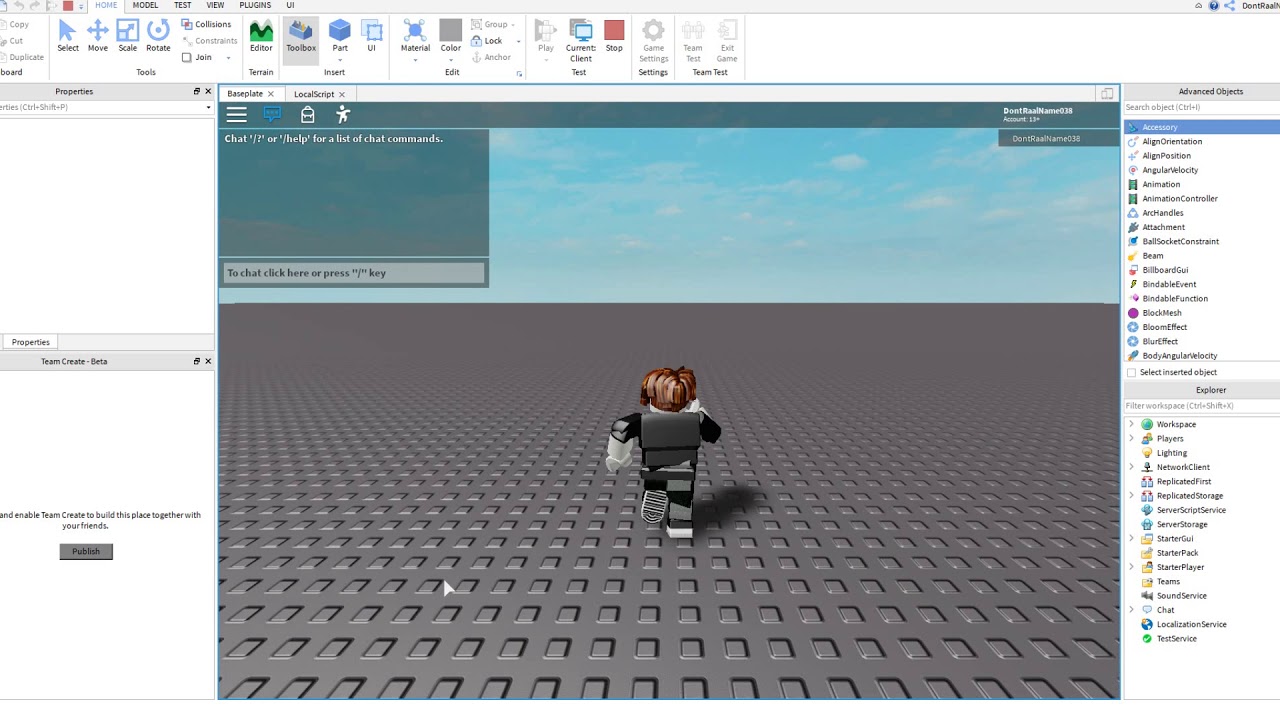Screen dimensions: 1280x720
Task: Expand the Players node
Action: point(1131,438)
